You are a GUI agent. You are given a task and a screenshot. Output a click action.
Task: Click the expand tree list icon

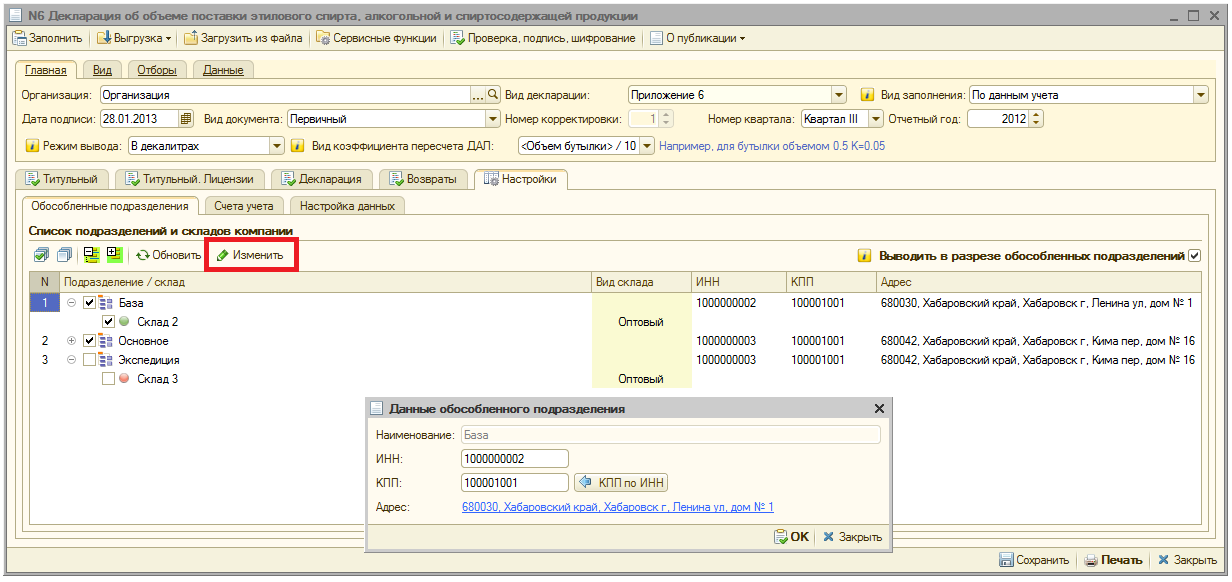click(x=114, y=255)
